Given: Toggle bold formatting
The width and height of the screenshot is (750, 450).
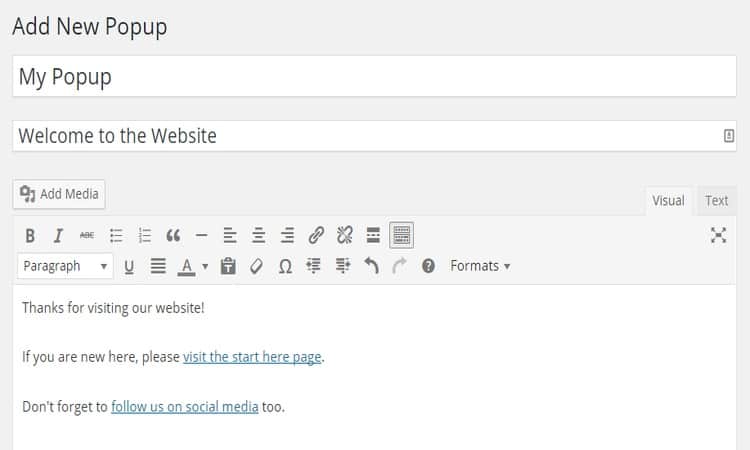Looking at the screenshot, I should [x=30, y=236].
